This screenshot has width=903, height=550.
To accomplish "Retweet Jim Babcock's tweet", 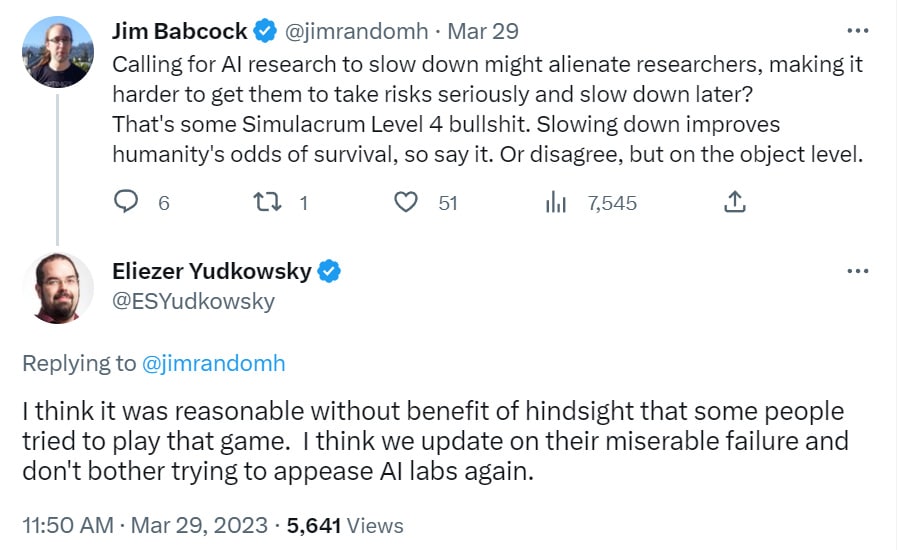I will (267, 202).
